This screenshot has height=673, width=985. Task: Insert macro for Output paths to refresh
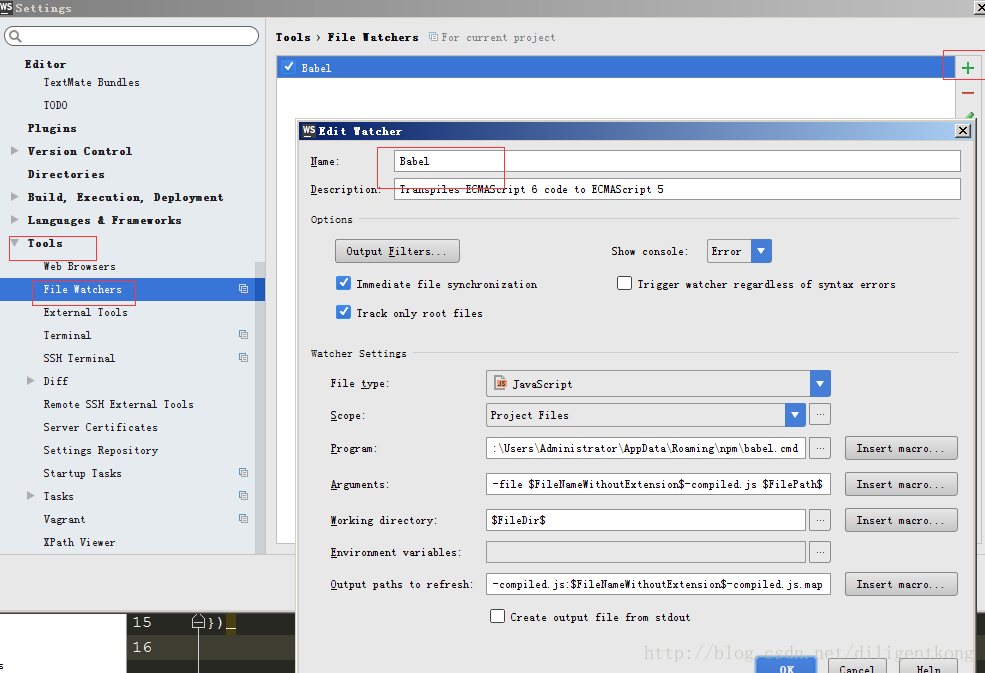(901, 584)
